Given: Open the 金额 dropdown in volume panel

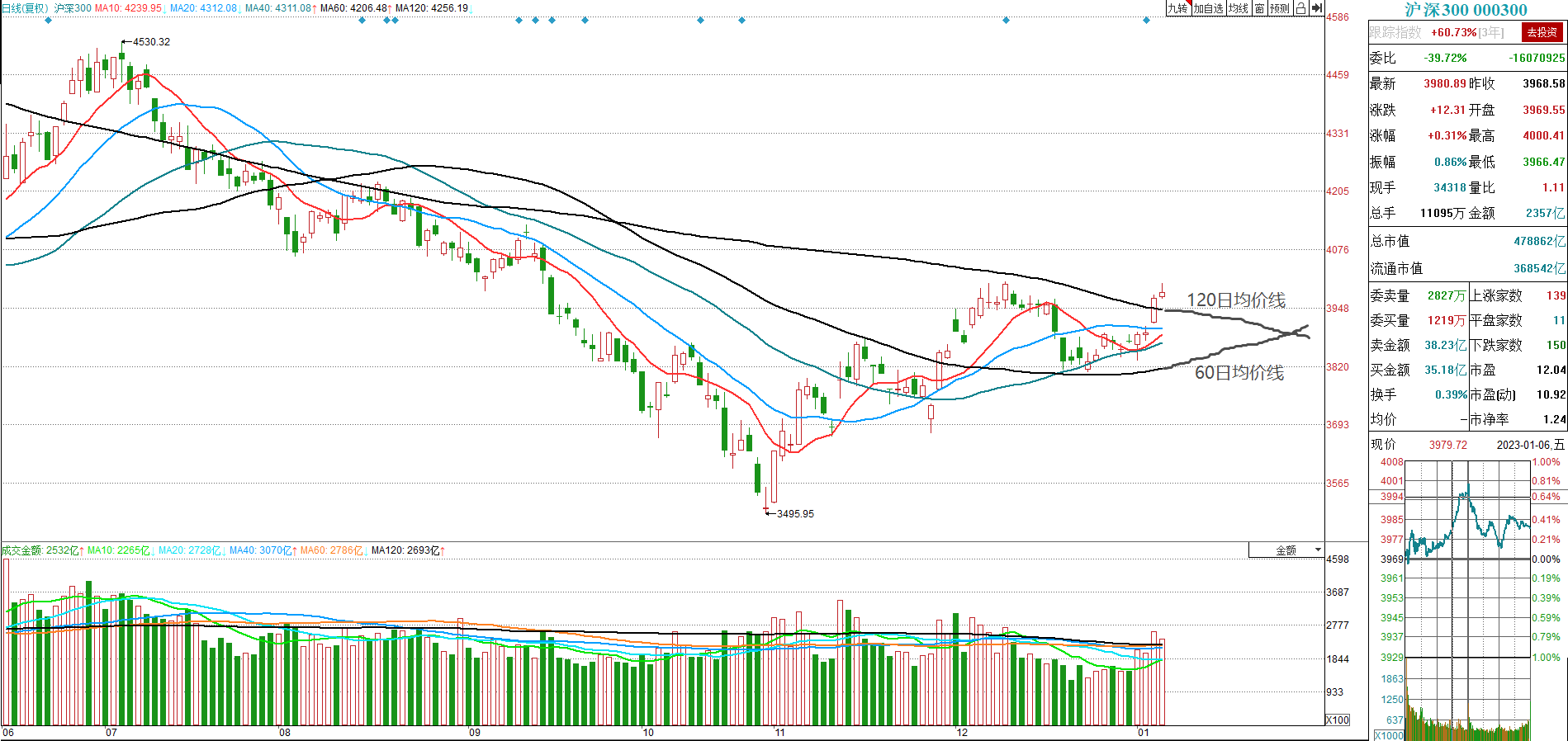Looking at the screenshot, I should pos(1286,550).
